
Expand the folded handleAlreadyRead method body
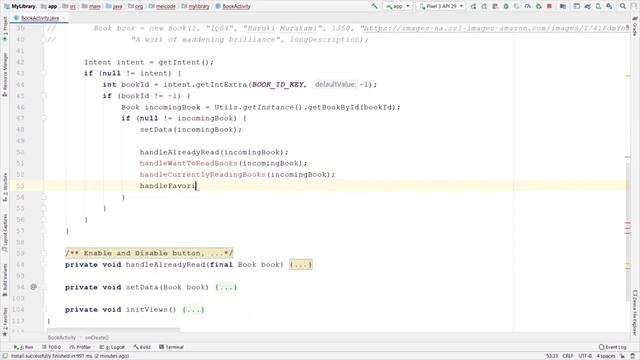click(x=301, y=264)
